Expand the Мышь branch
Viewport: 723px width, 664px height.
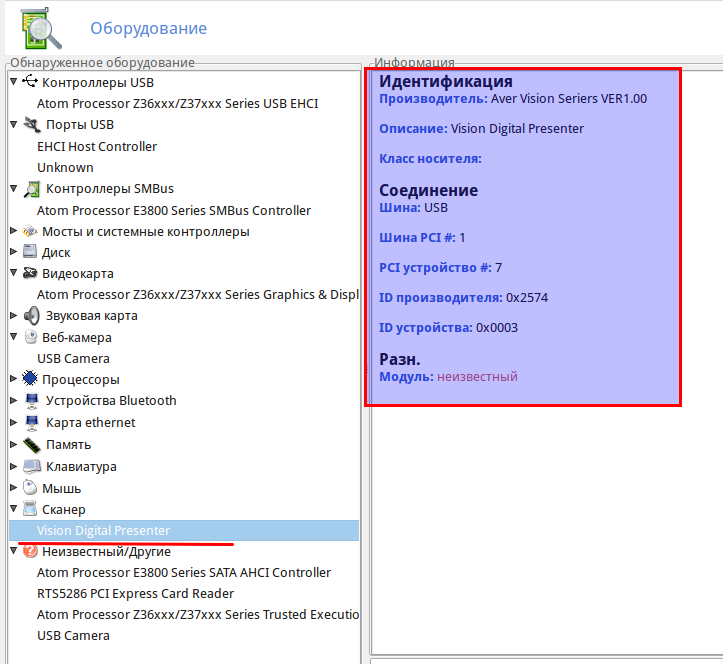pyautogui.click(x=14, y=487)
